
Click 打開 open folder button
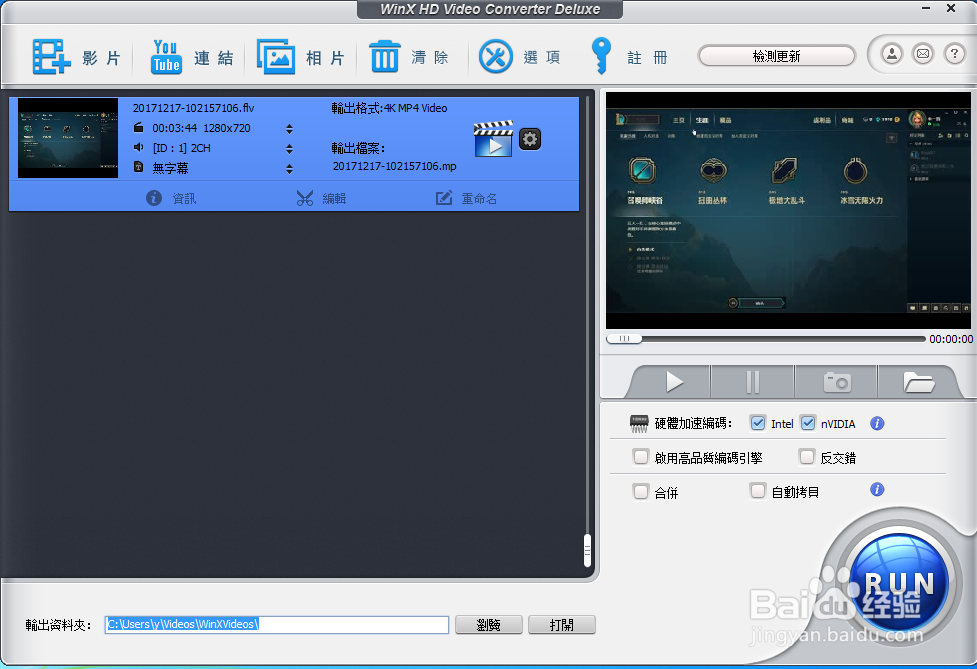point(561,625)
